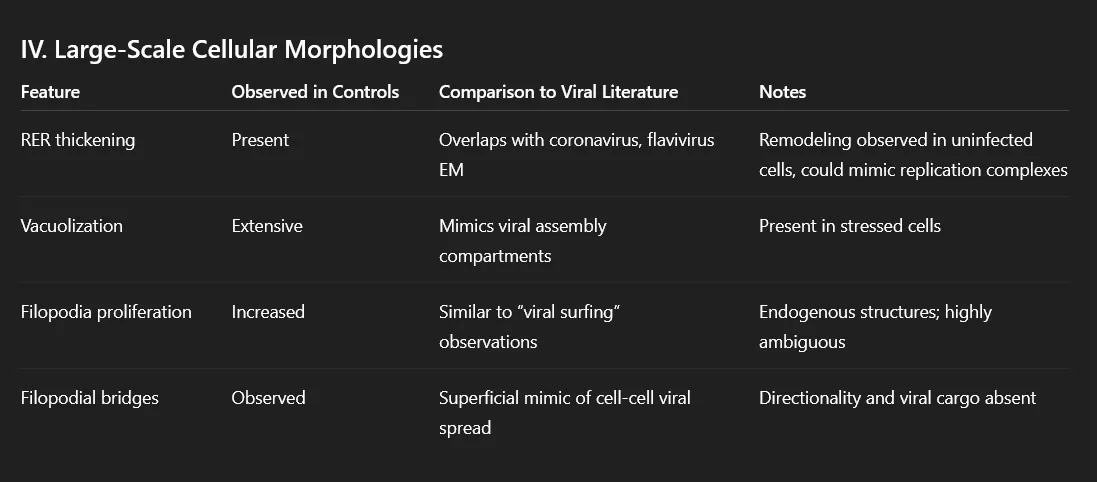Click 'Overlaps with coronavirus, flavivirus EM' text
The width and height of the screenshot is (1097, 482).
576,154
